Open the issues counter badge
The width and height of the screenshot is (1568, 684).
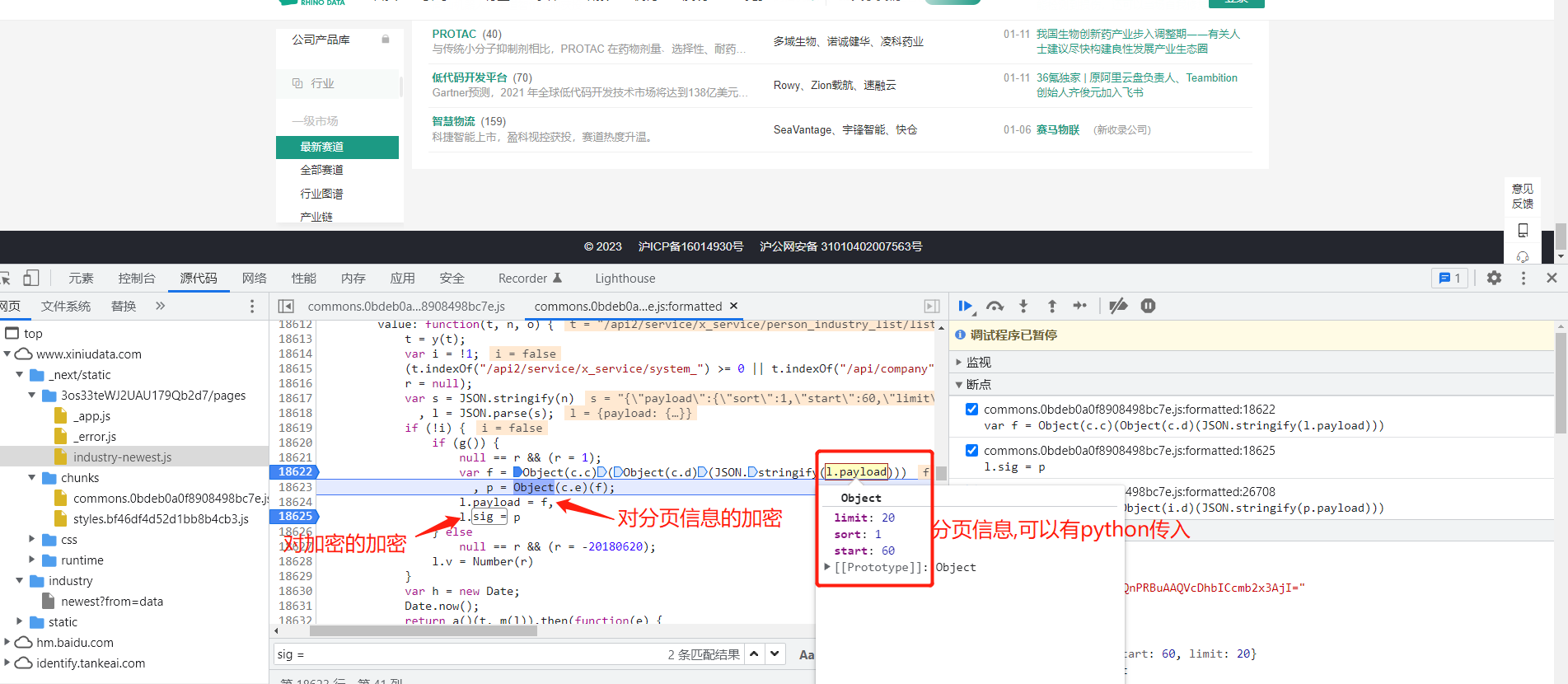coord(1449,278)
